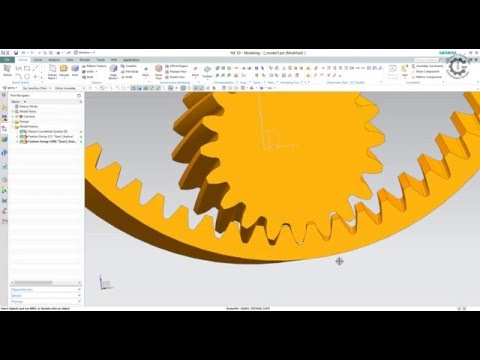Open the File menu tab
The width and height of the screenshot is (480, 360).
coord(7,60)
